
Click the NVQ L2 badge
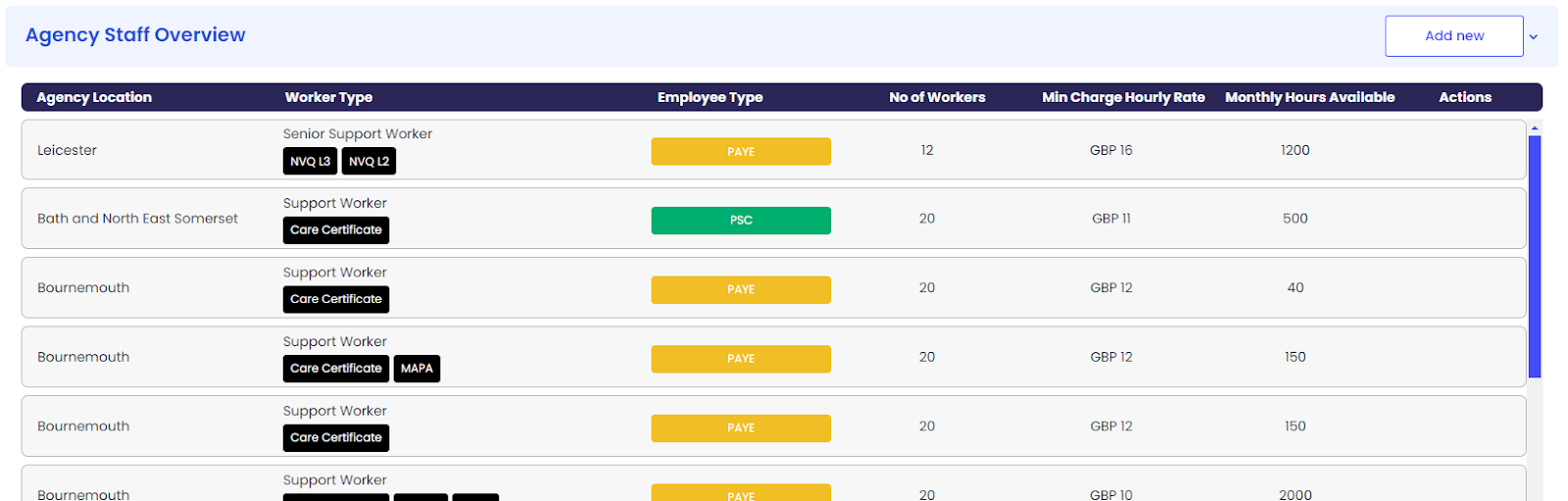pos(368,162)
